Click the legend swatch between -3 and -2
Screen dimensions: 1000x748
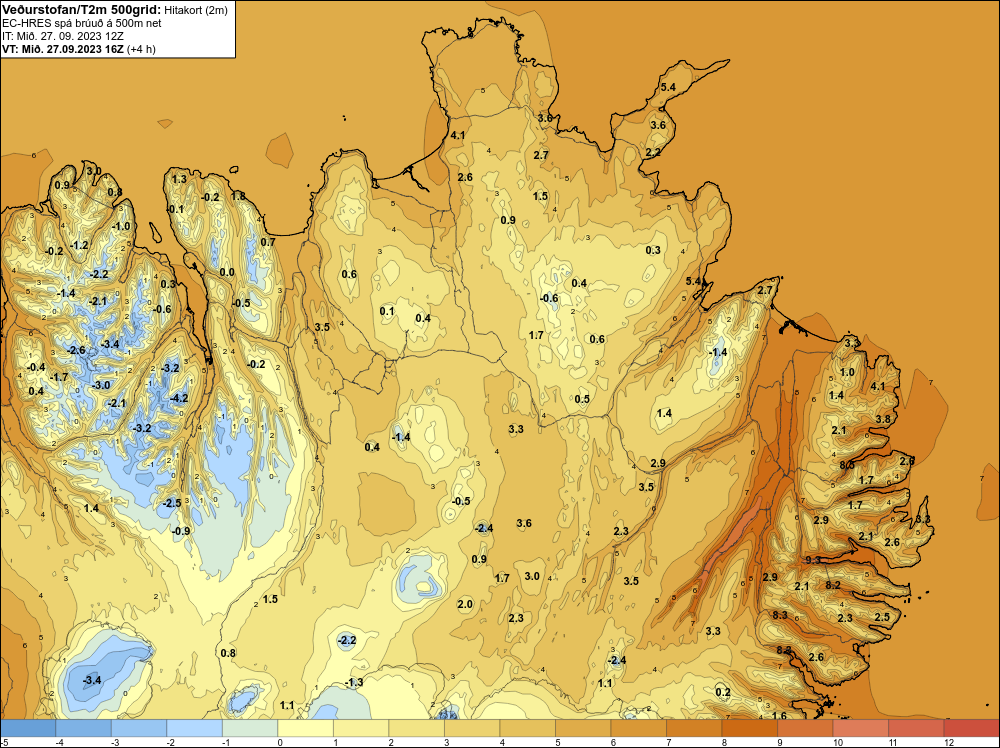(139, 728)
